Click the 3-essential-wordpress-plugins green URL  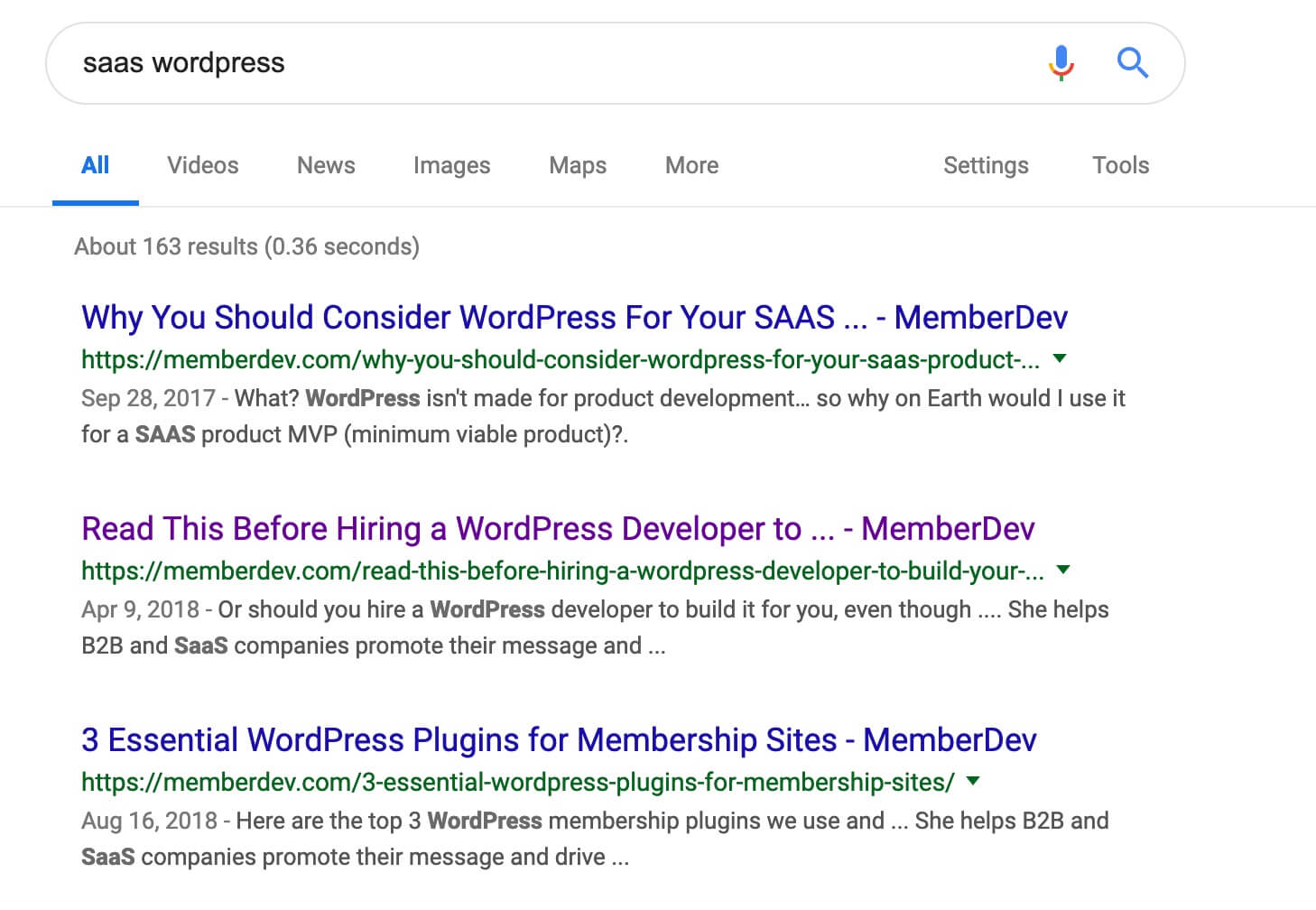point(518,783)
